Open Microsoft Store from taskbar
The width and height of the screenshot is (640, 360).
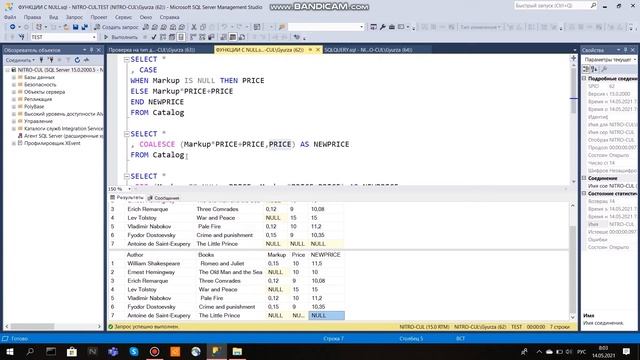coord(72,351)
